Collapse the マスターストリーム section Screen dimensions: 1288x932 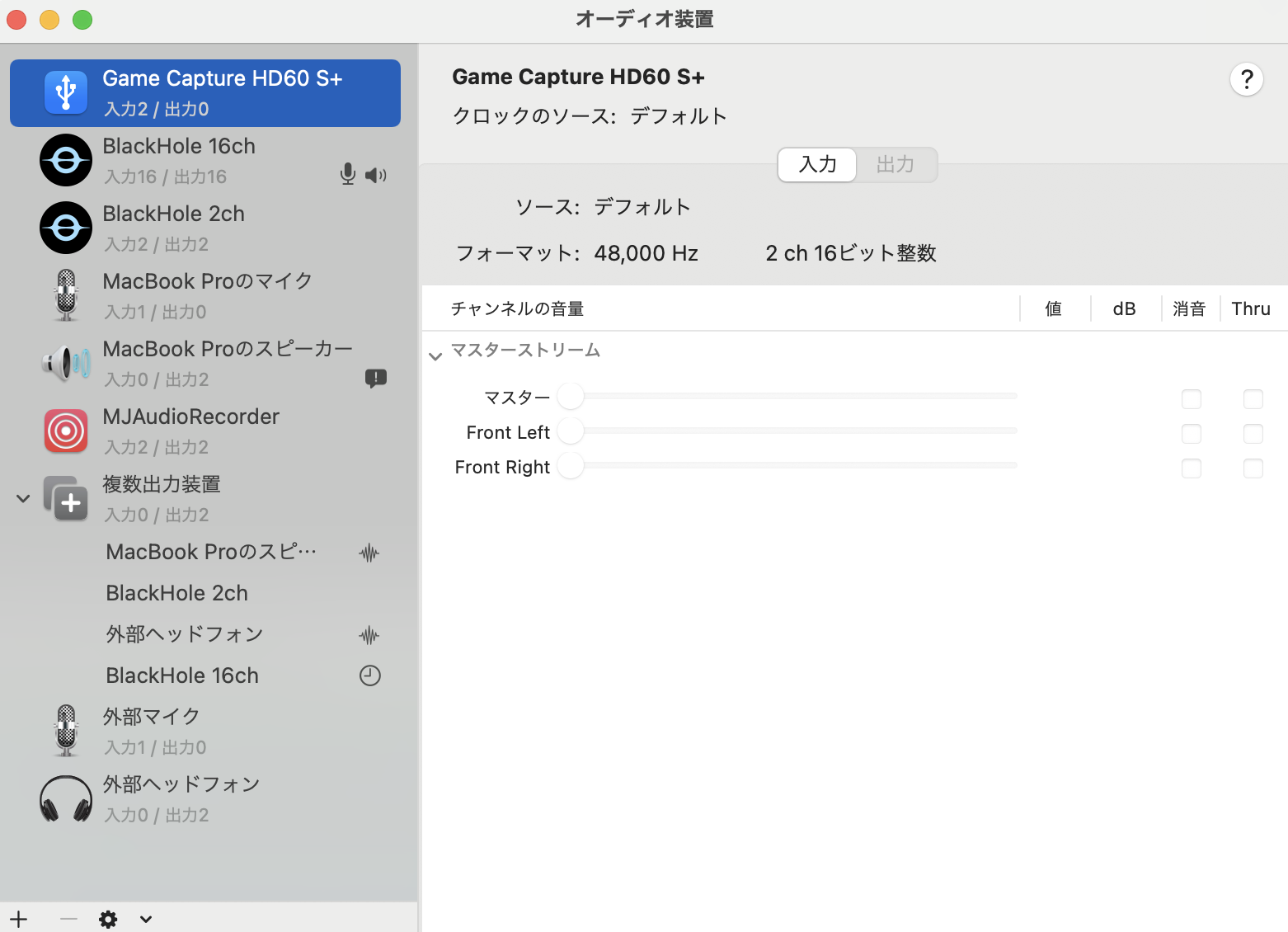[x=435, y=356]
